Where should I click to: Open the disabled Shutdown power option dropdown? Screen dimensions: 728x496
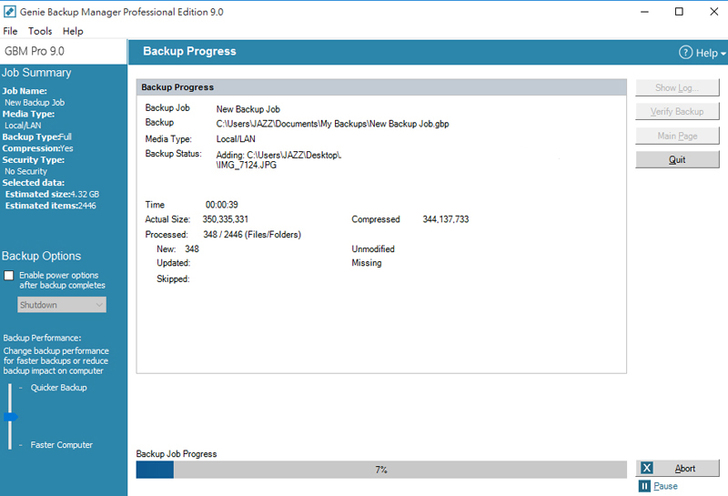click(x=62, y=305)
